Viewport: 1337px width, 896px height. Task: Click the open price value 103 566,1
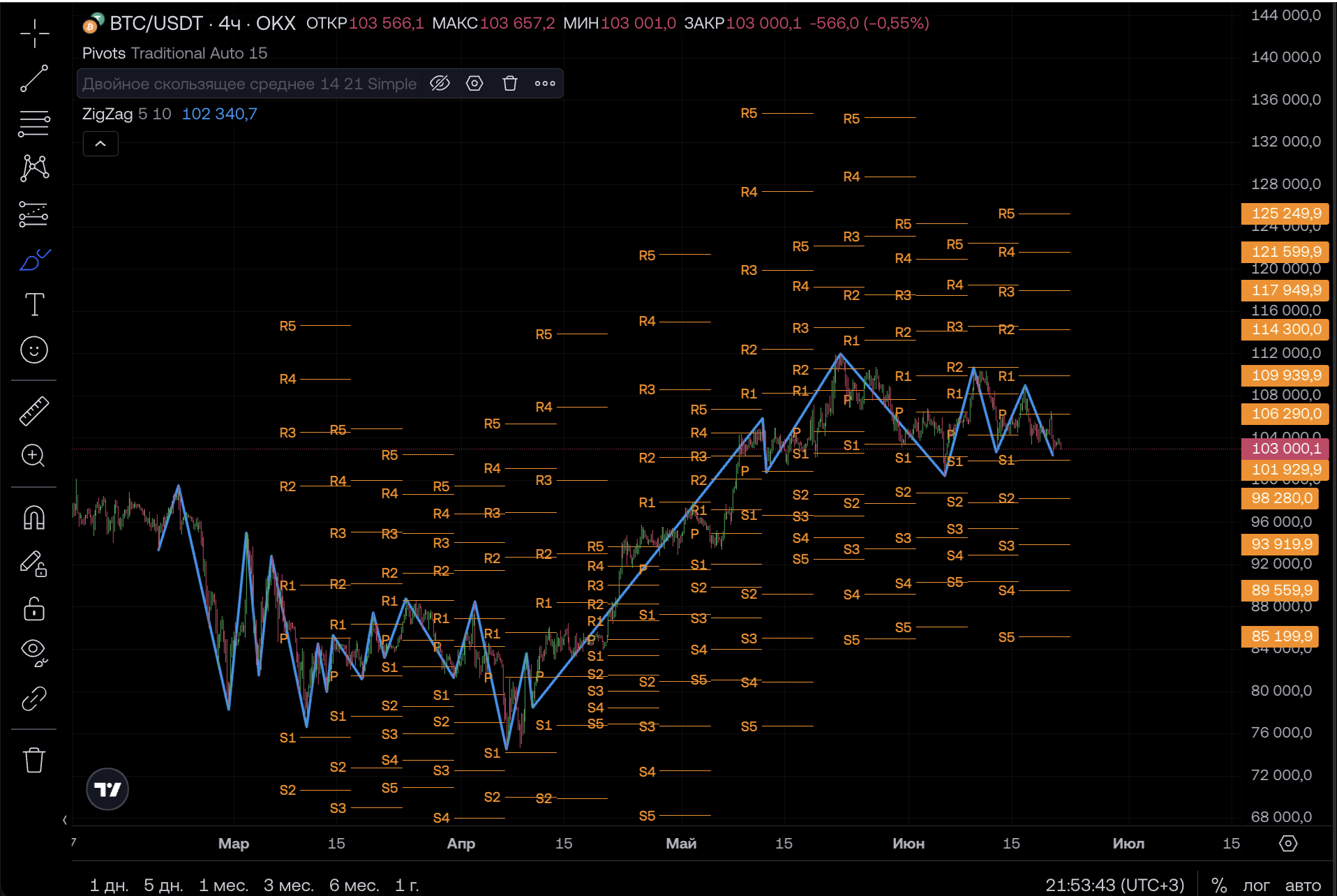(386, 23)
